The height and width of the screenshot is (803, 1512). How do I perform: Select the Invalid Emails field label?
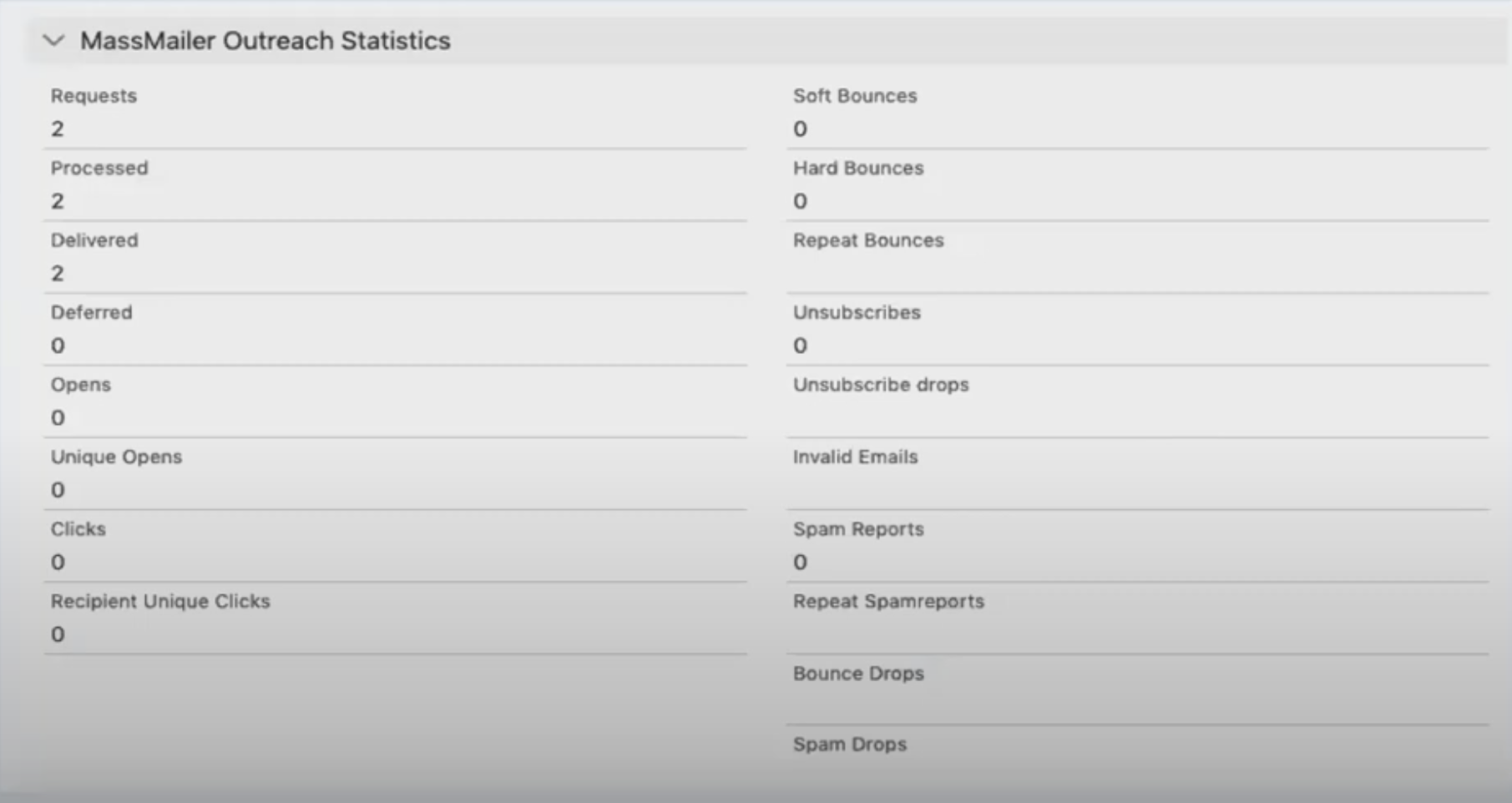[855, 457]
